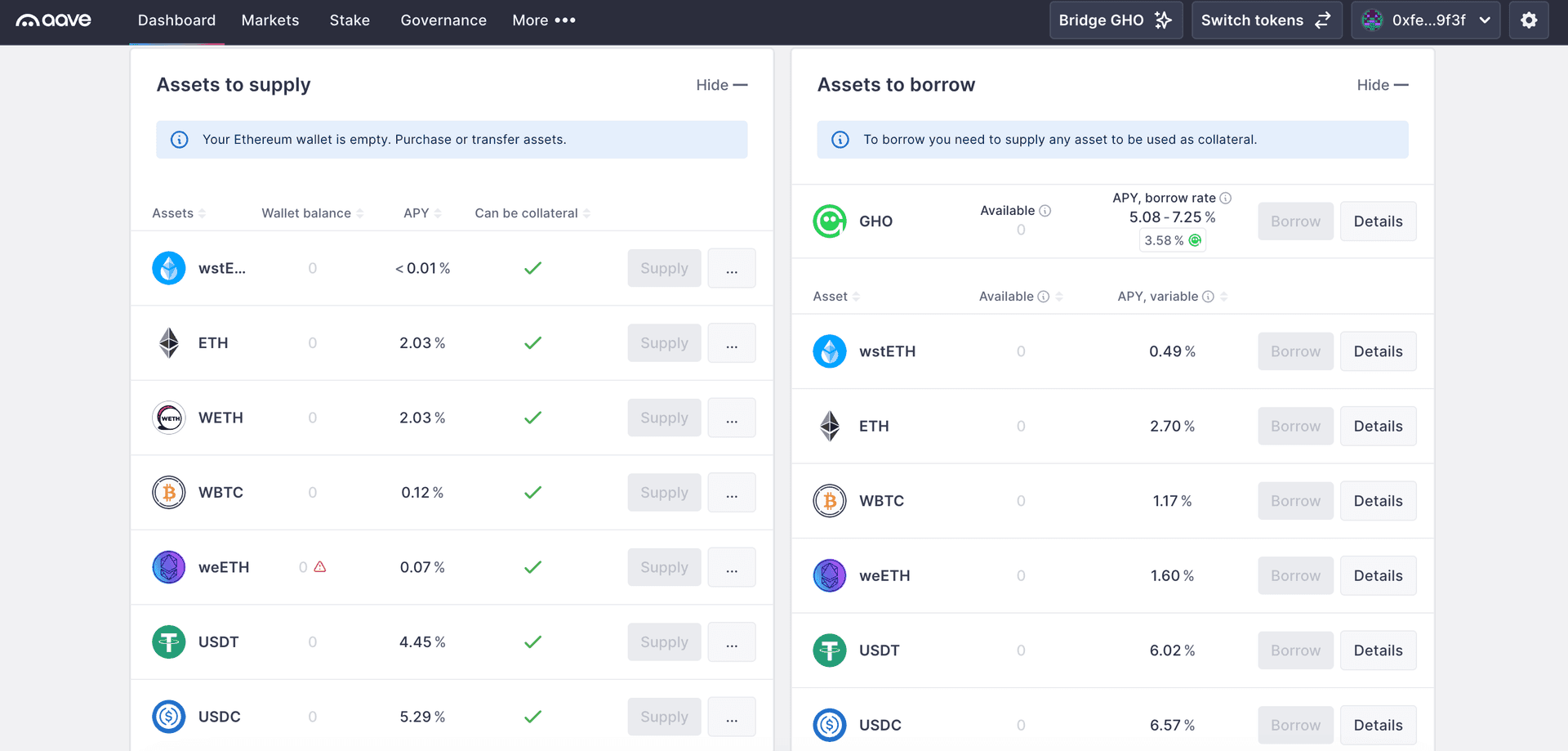
Task: Click the USDT token icon in borrow list
Action: coord(830,650)
